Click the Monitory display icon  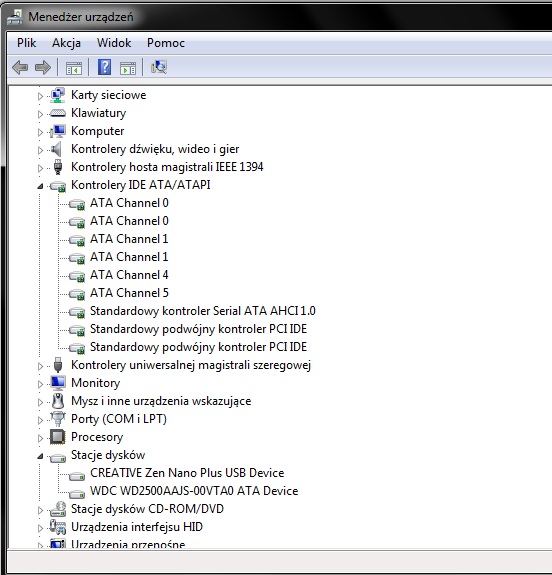(58, 383)
